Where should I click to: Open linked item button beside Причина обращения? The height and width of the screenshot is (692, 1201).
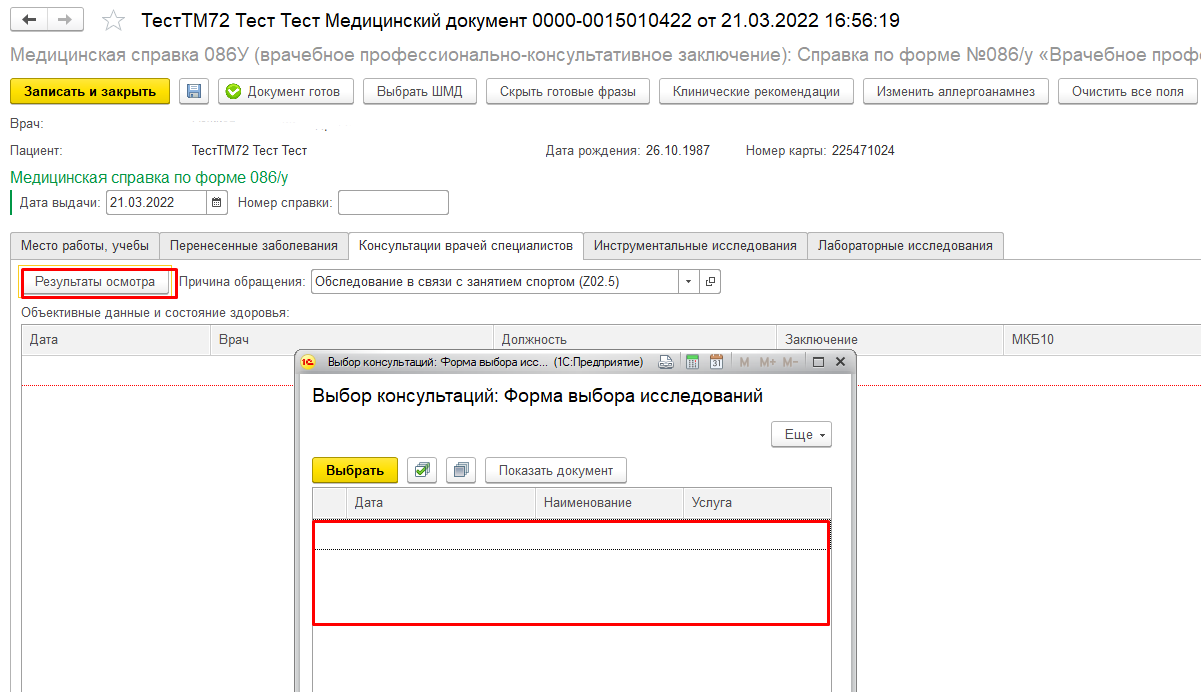pyautogui.click(x=710, y=282)
